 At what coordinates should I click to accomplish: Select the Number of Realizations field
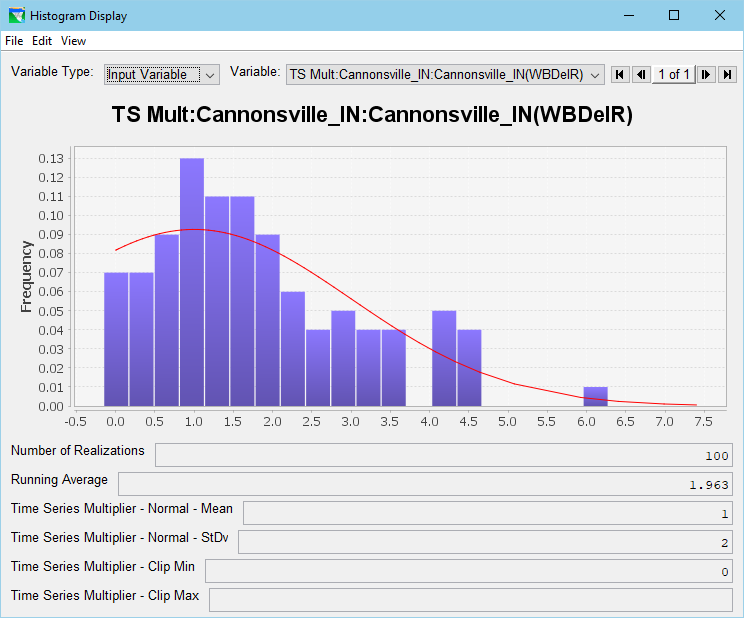click(443, 455)
